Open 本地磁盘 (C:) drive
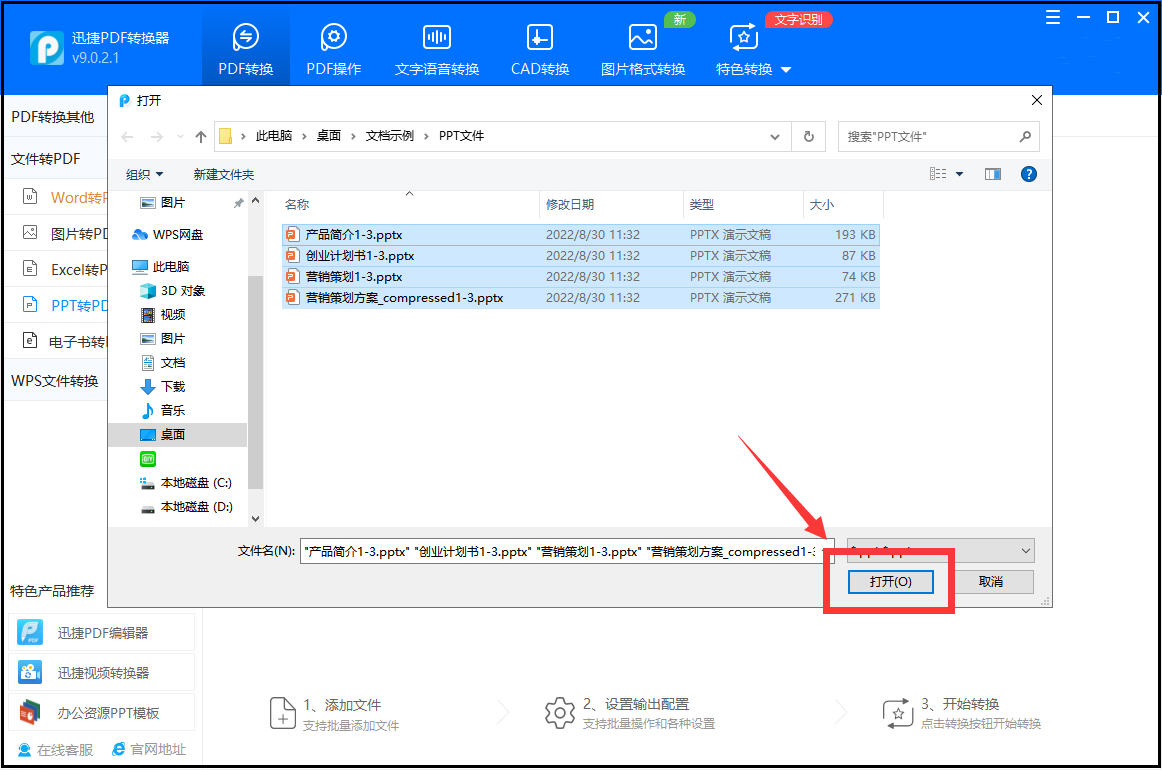 (x=196, y=482)
